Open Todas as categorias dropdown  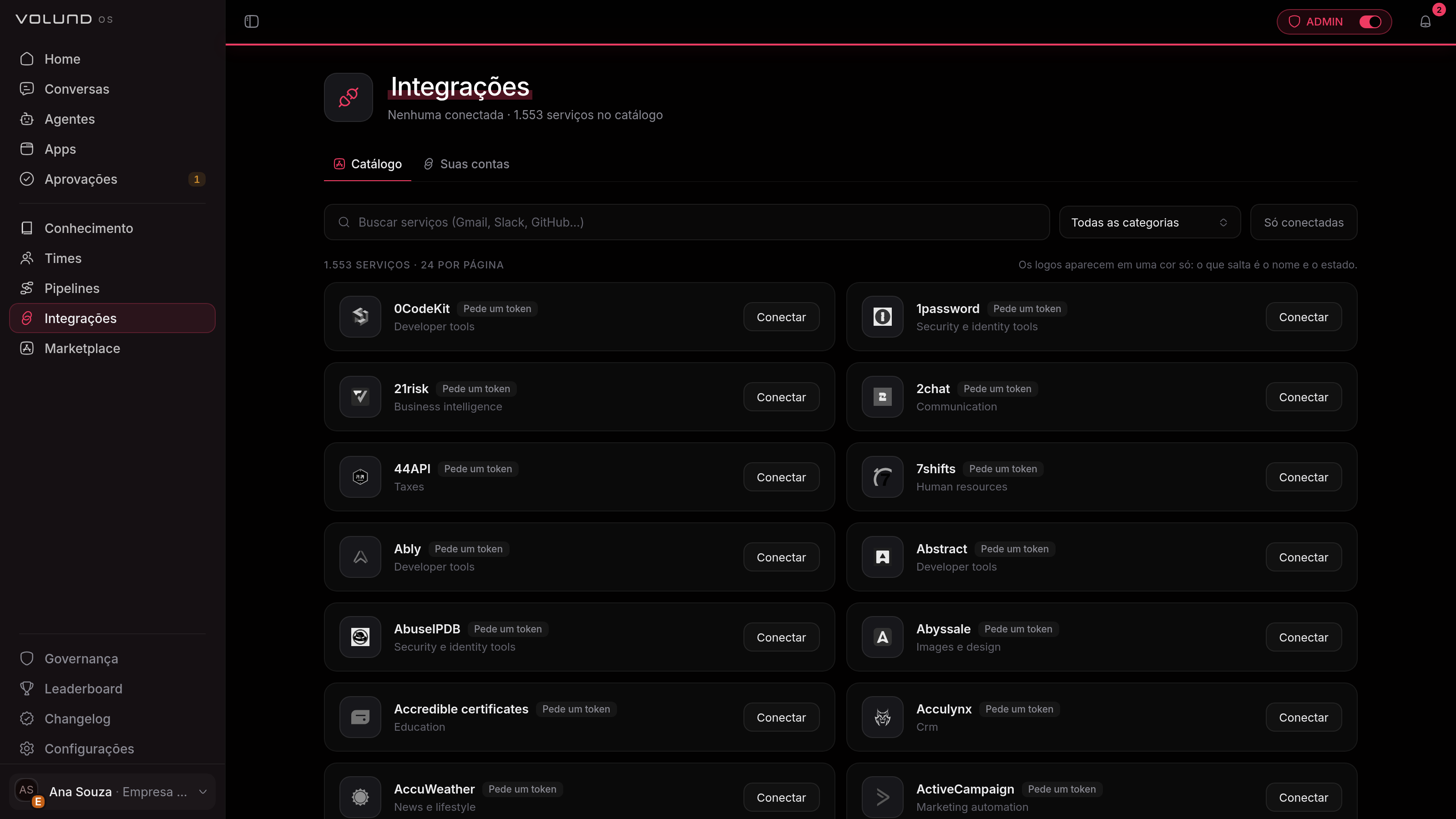tap(1150, 222)
